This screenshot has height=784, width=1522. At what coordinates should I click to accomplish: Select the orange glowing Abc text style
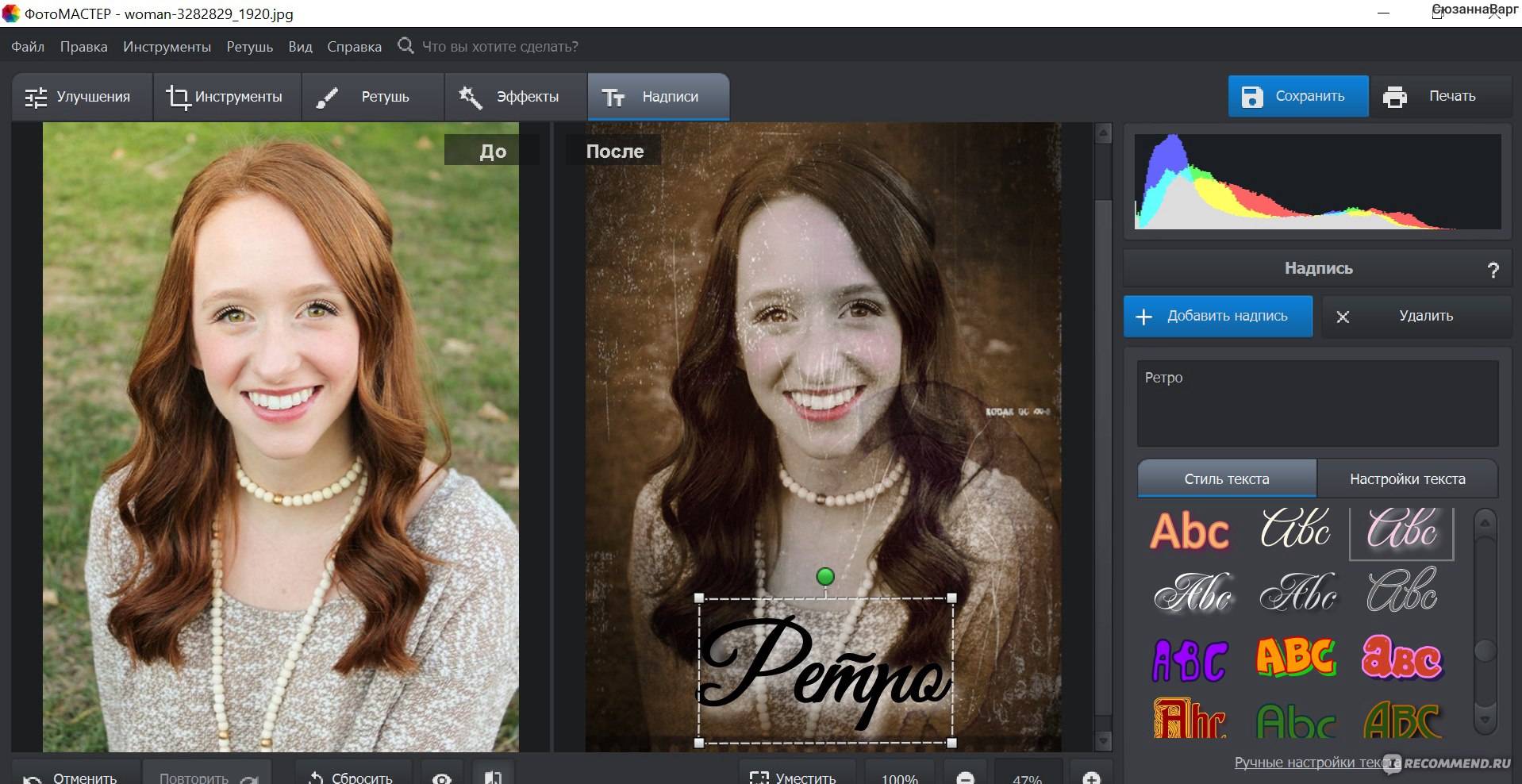[x=1190, y=531]
